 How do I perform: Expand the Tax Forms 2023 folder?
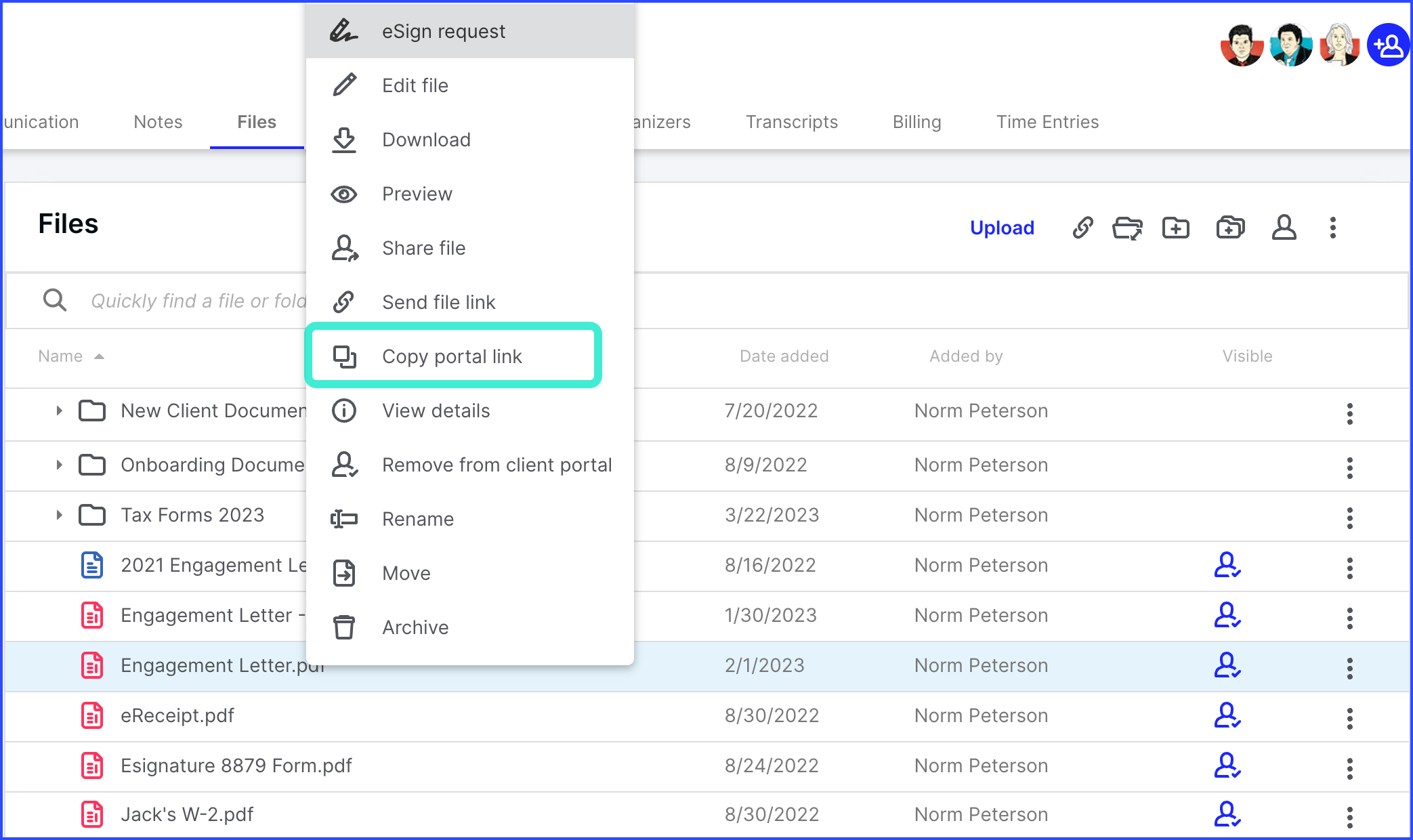click(x=58, y=515)
